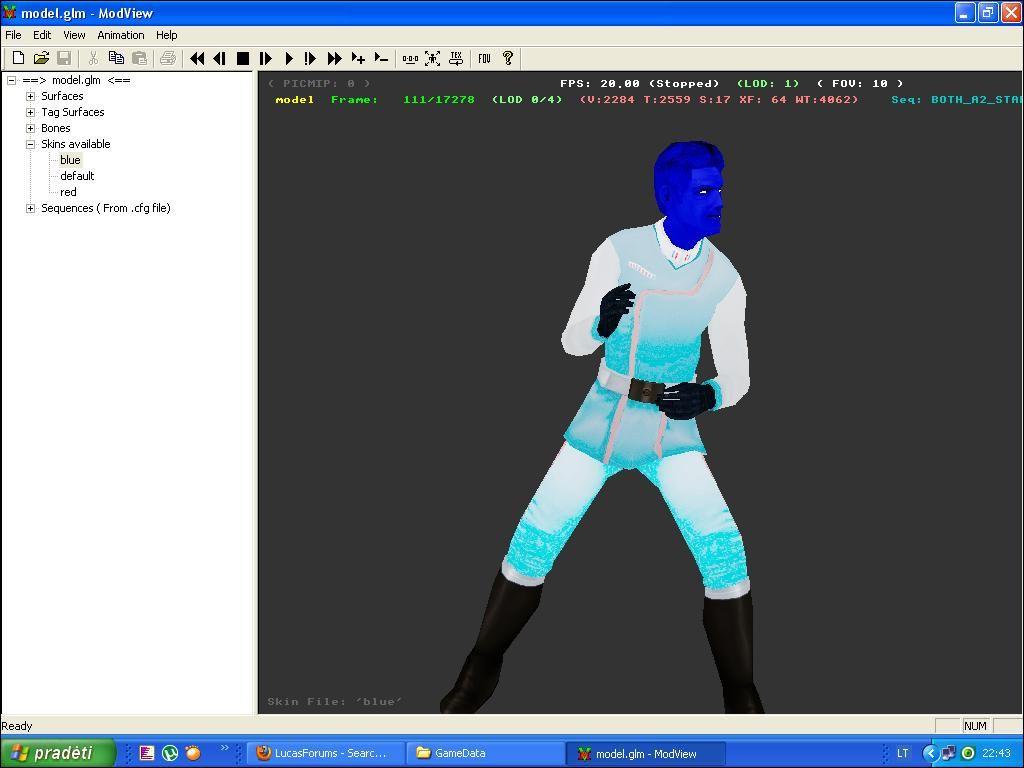
Task: Open the View menu
Action: [x=74, y=35]
